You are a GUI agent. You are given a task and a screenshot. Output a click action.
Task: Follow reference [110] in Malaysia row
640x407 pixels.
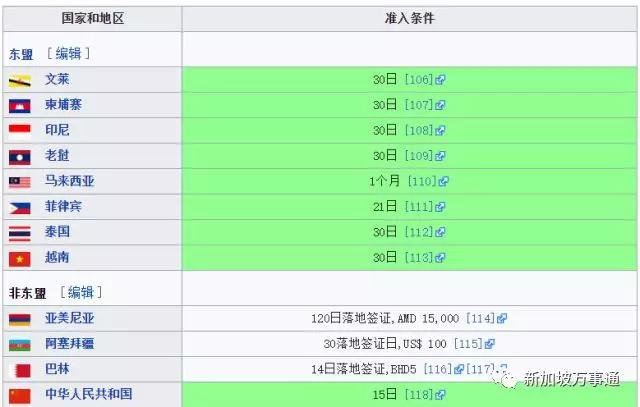[x=422, y=181]
